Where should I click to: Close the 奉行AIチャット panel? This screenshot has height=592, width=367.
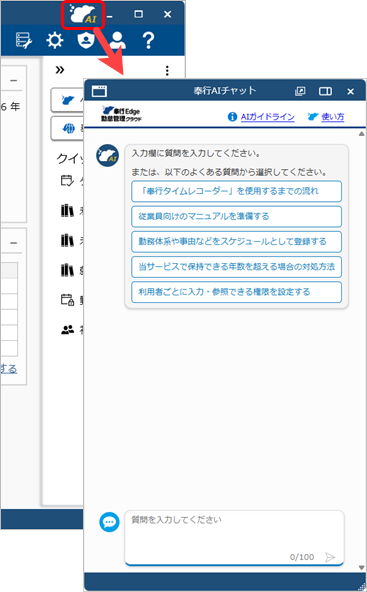pyautogui.click(x=350, y=91)
